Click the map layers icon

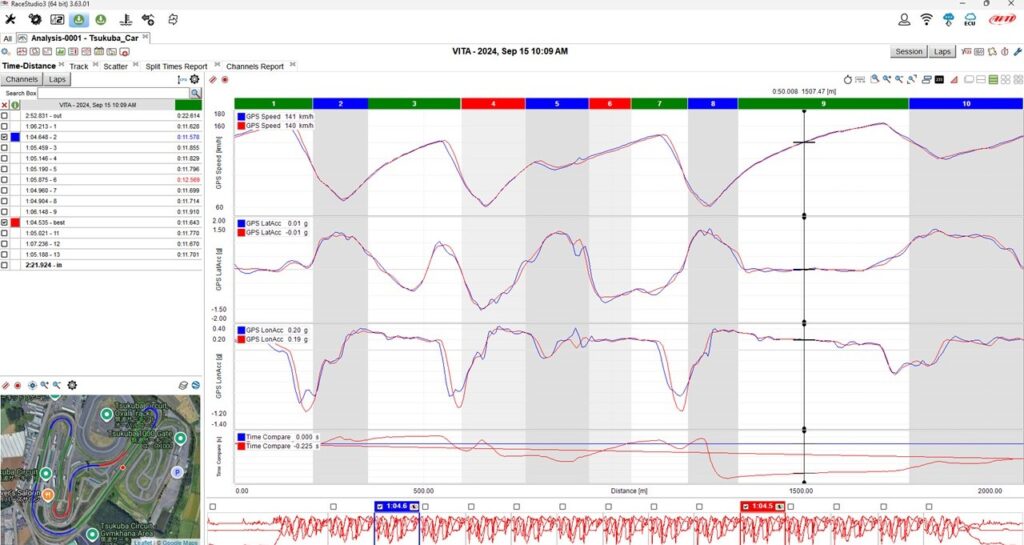[182, 385]
